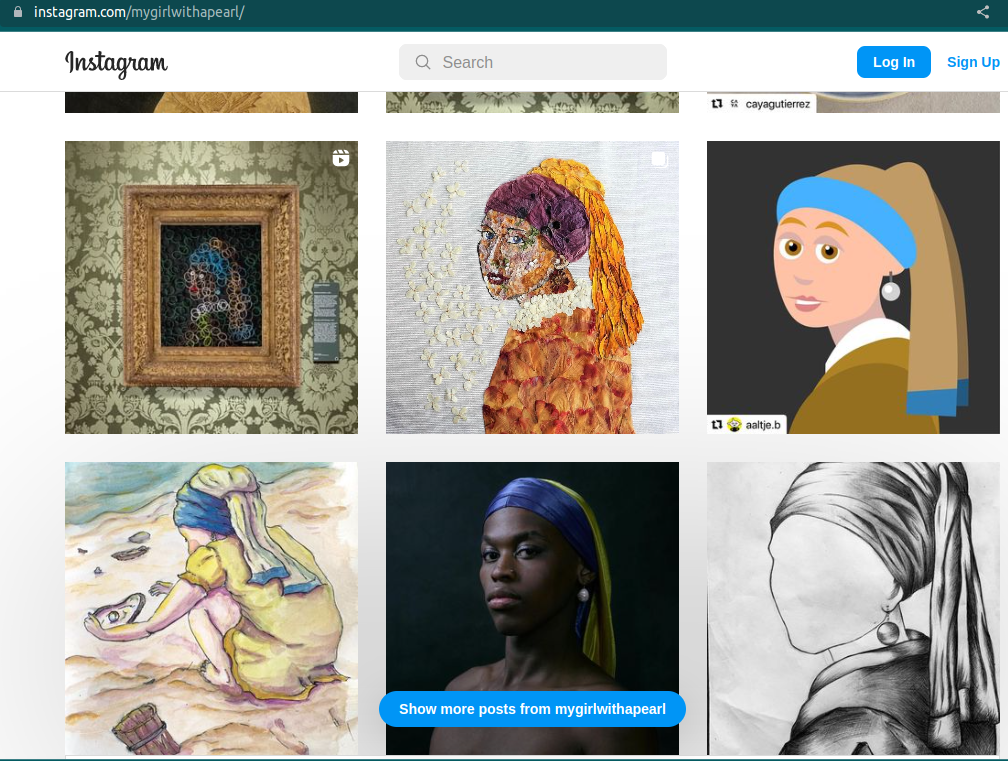
Task: Click Show more posts from mygirlwithapearl
Action: pyautogui.click(x=532, y=709)
